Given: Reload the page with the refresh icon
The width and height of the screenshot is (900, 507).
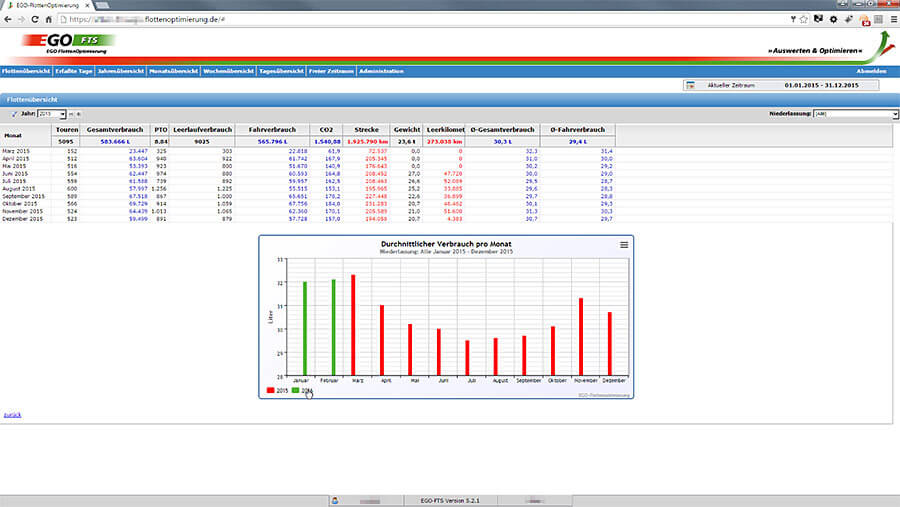Looking at the screenshot, I should (x=35, y=20).
